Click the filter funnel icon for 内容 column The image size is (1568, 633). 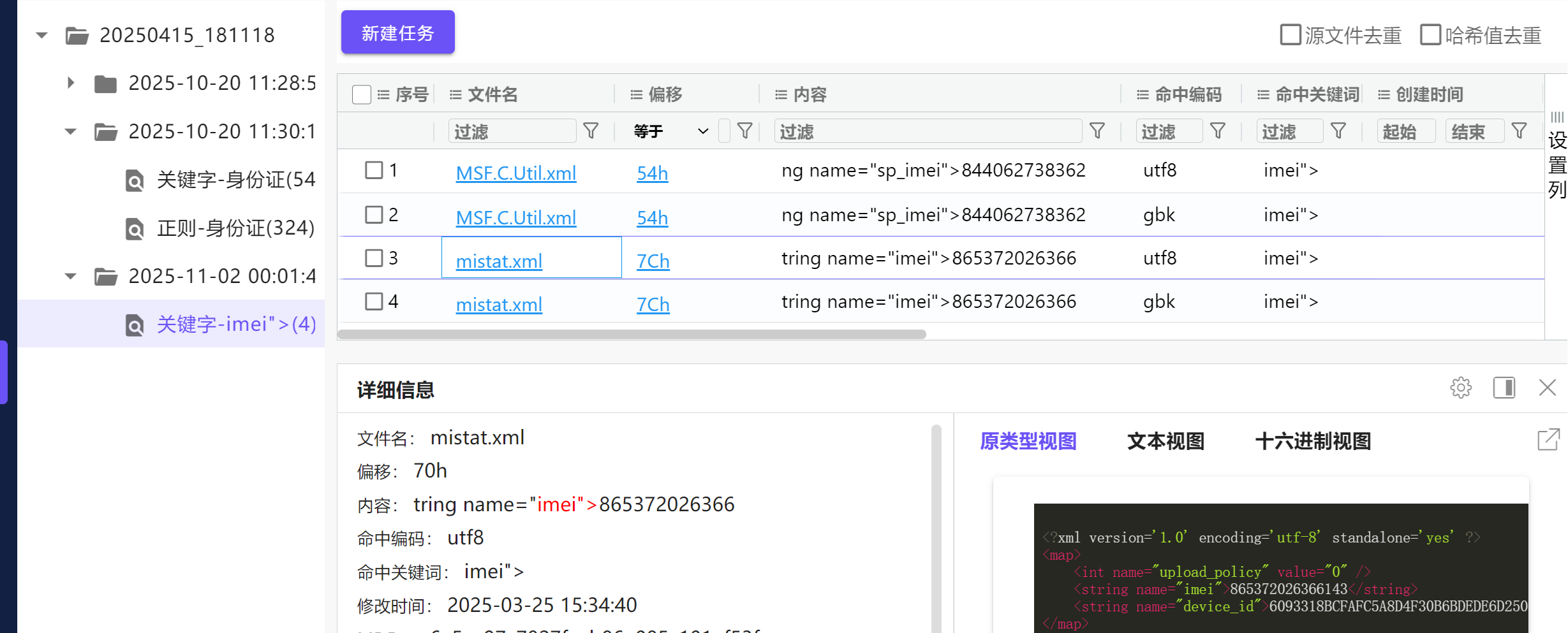pyautogui.click(x=1097, y=131)
